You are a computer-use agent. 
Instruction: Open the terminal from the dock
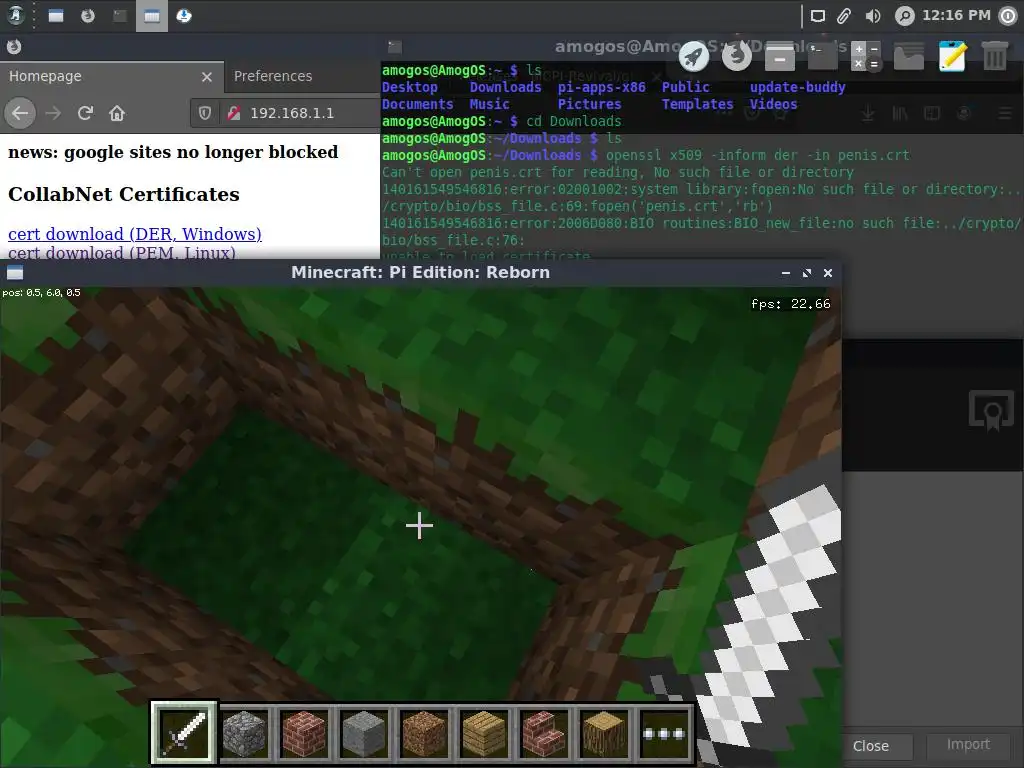(x=823, y=56)
